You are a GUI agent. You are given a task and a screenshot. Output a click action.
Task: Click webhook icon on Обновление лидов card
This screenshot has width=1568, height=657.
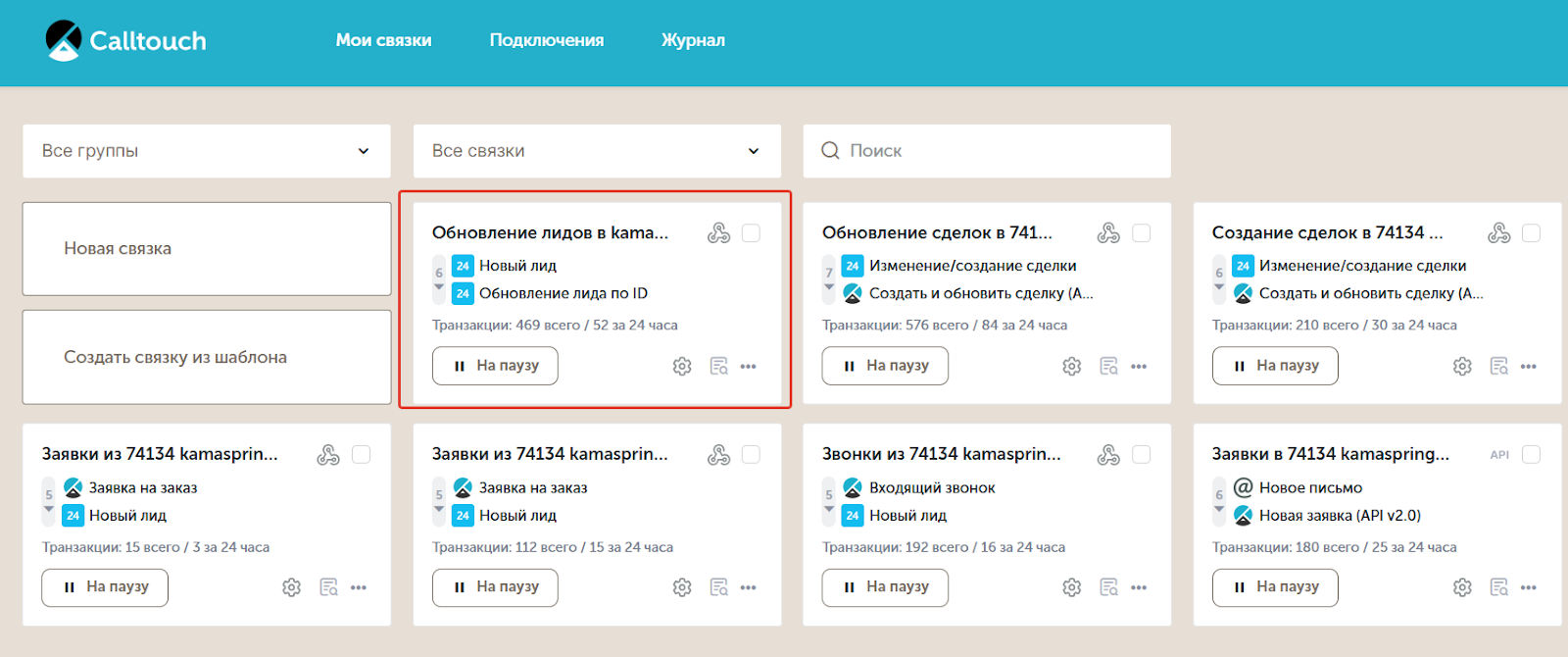point(718,233)
